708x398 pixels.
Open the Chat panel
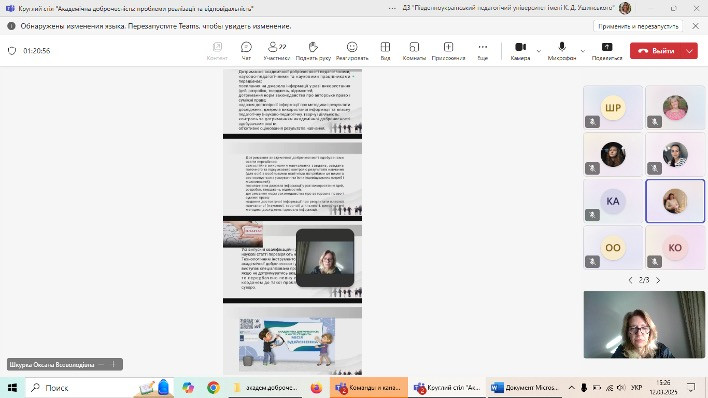tap(246, 51)
